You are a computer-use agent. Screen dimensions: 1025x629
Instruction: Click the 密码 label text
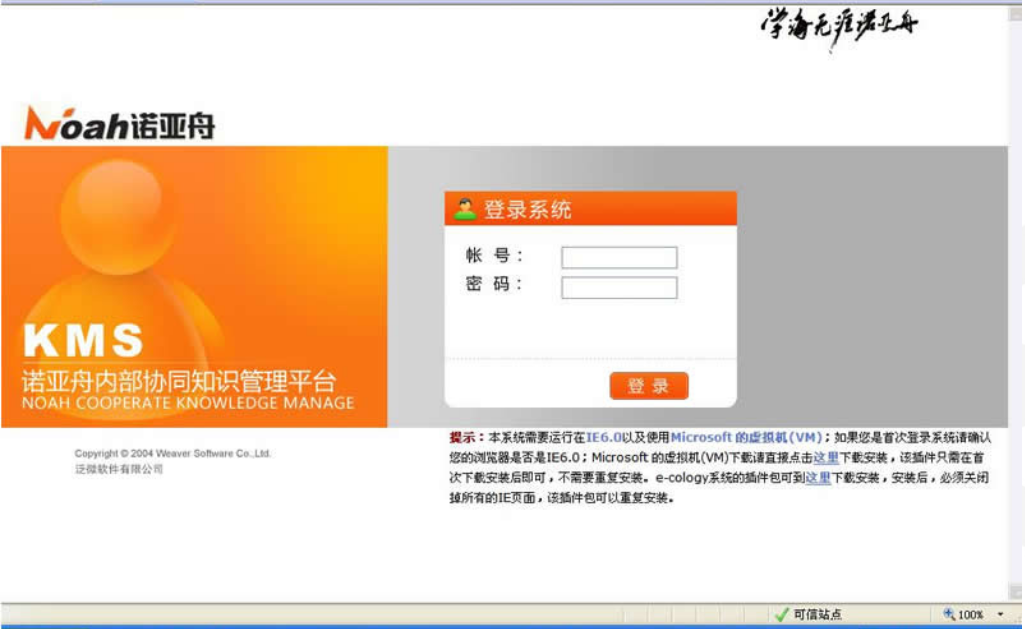(x=494, y=284)
